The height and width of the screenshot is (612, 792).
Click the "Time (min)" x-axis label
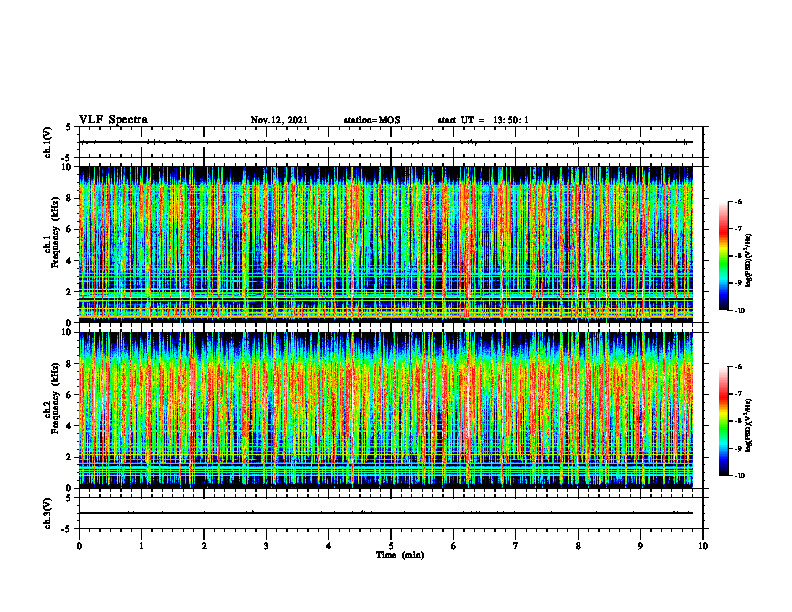(400, 555)
